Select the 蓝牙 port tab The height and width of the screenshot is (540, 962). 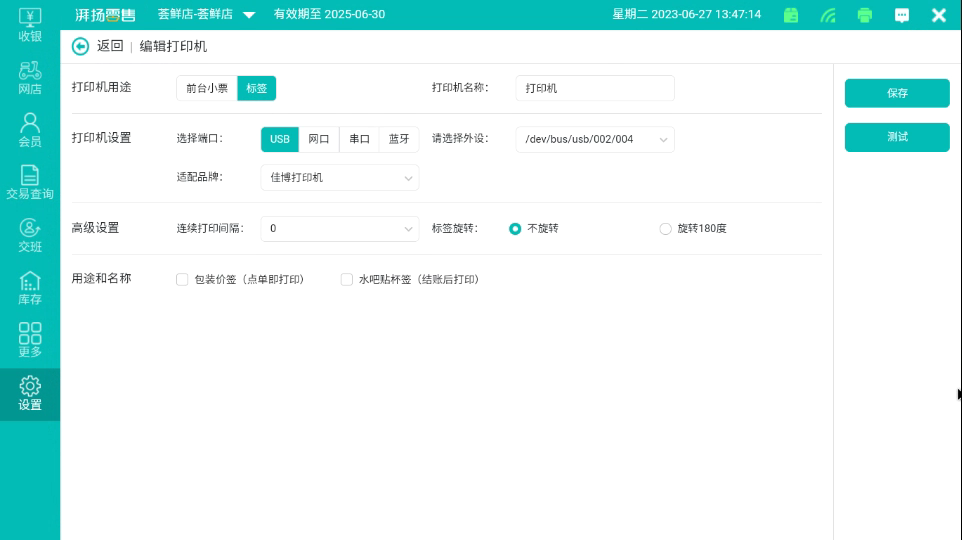point(399,140)
